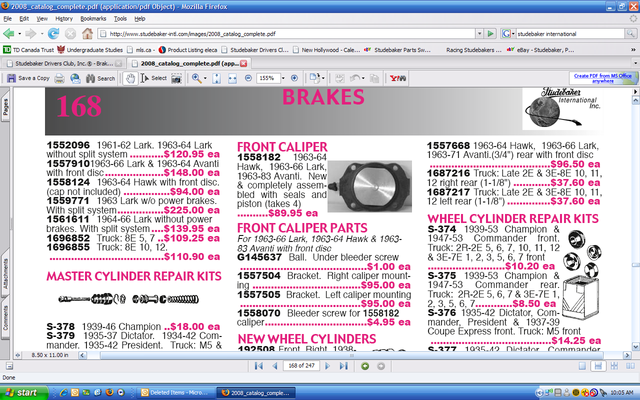Viewport: 640px width, 400px height.
Task: Click the horizontal scrollbar of the PDF
Action: pos(353,355)
